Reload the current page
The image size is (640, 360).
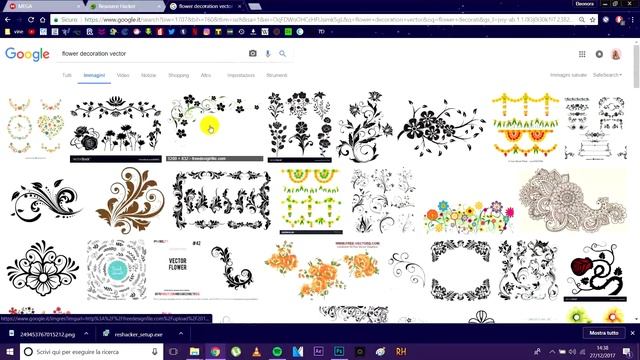[31, 20]
